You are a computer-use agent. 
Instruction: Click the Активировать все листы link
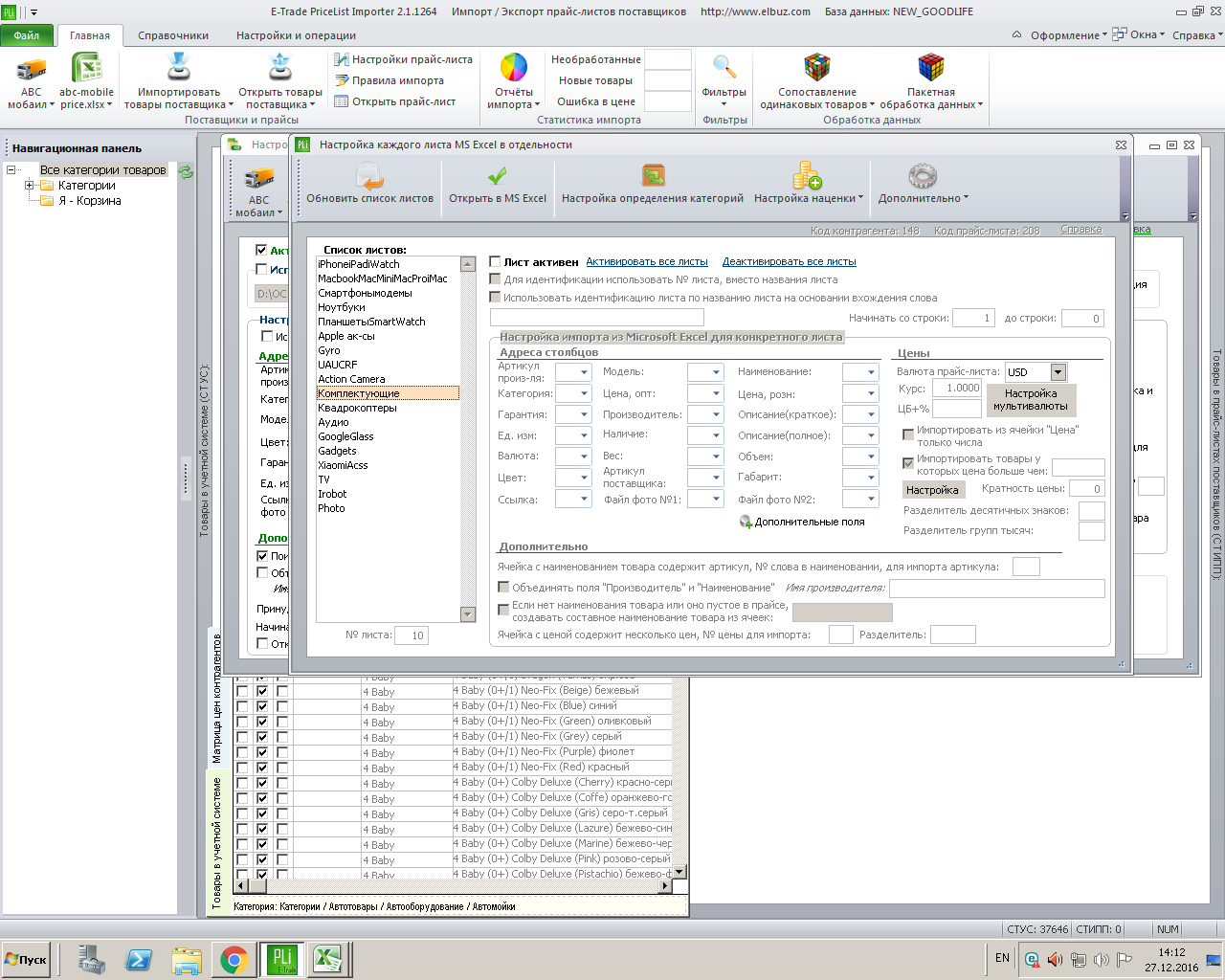[647, 262]
